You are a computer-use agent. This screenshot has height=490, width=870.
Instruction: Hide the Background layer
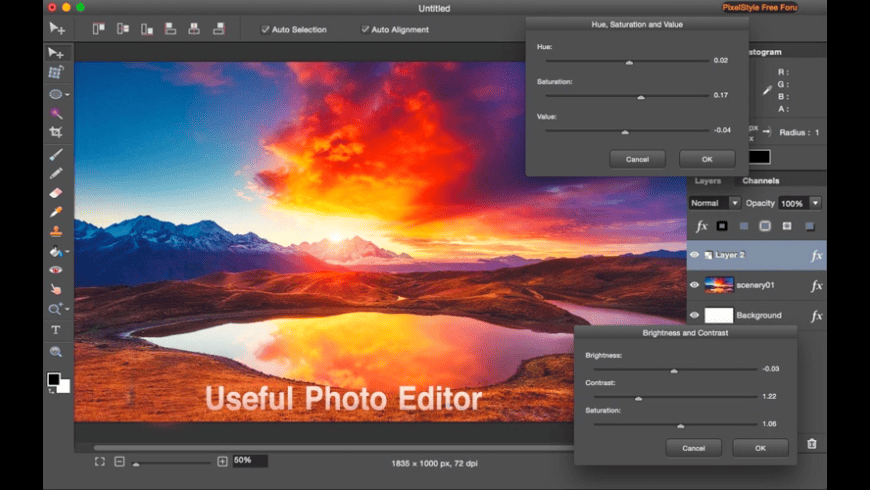(x=694, y=315)
